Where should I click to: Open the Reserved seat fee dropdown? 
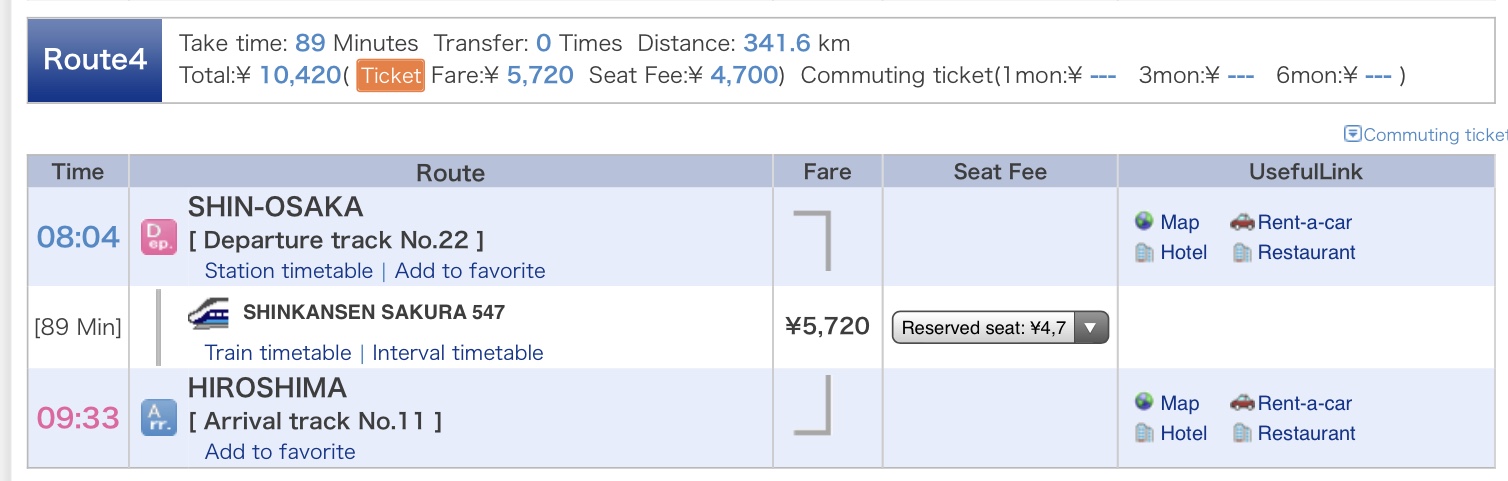(1000, 327)
